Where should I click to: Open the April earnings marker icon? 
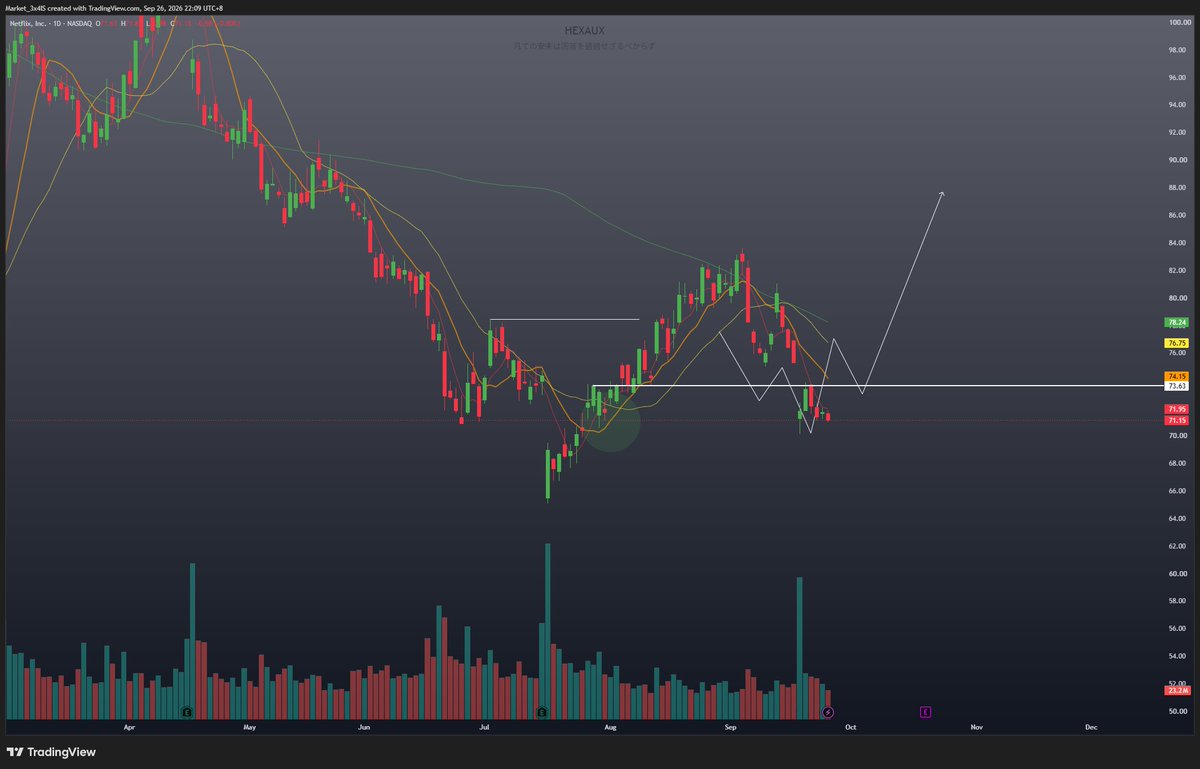pos(187,712)
